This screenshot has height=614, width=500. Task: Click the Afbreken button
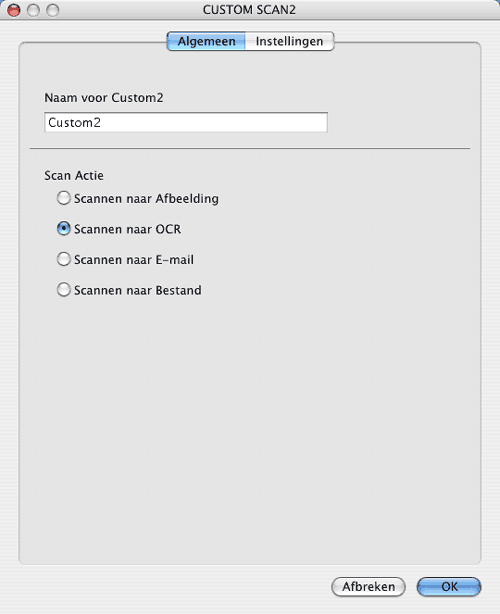368,587
